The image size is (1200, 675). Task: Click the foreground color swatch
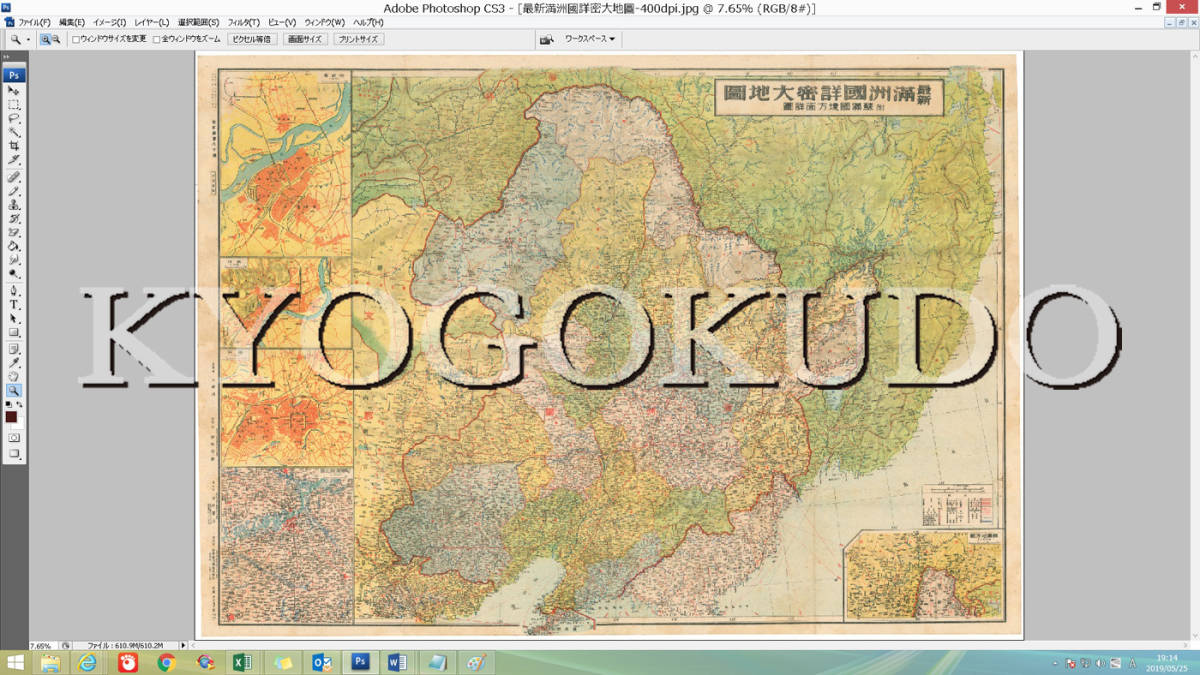point(11,416)
